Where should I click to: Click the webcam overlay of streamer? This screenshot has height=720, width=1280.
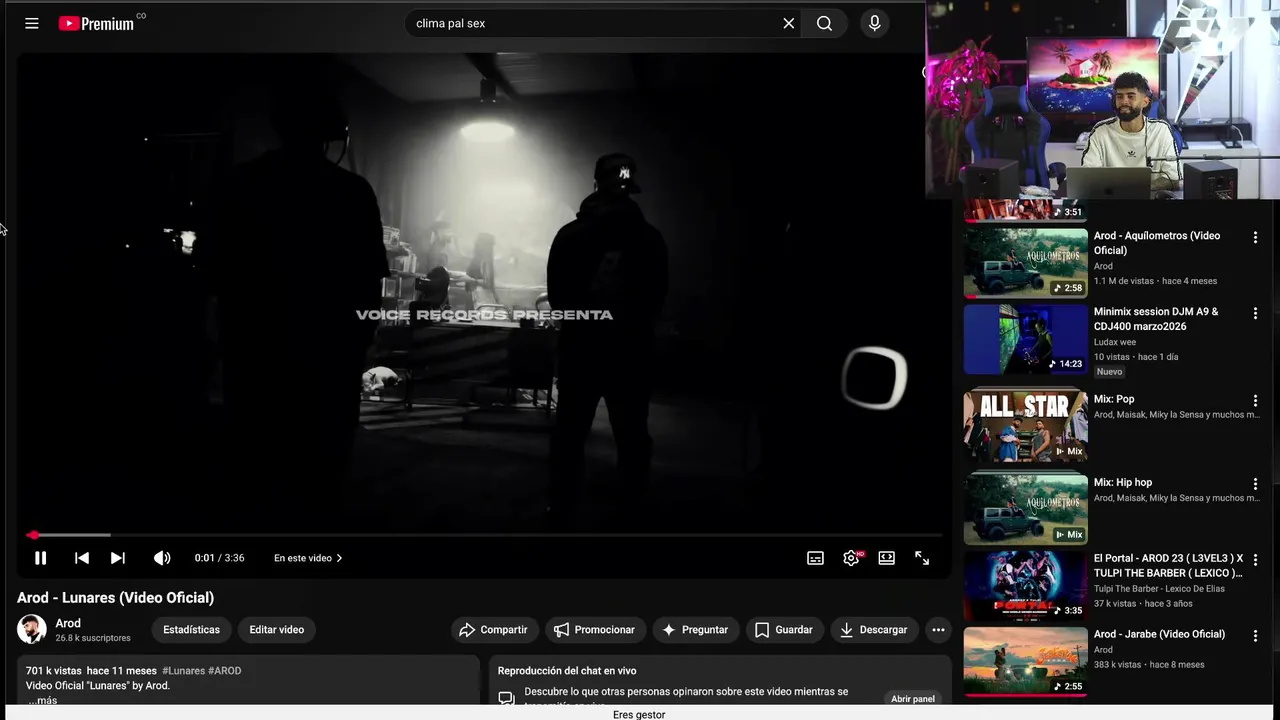click(x=1102, y=99)
